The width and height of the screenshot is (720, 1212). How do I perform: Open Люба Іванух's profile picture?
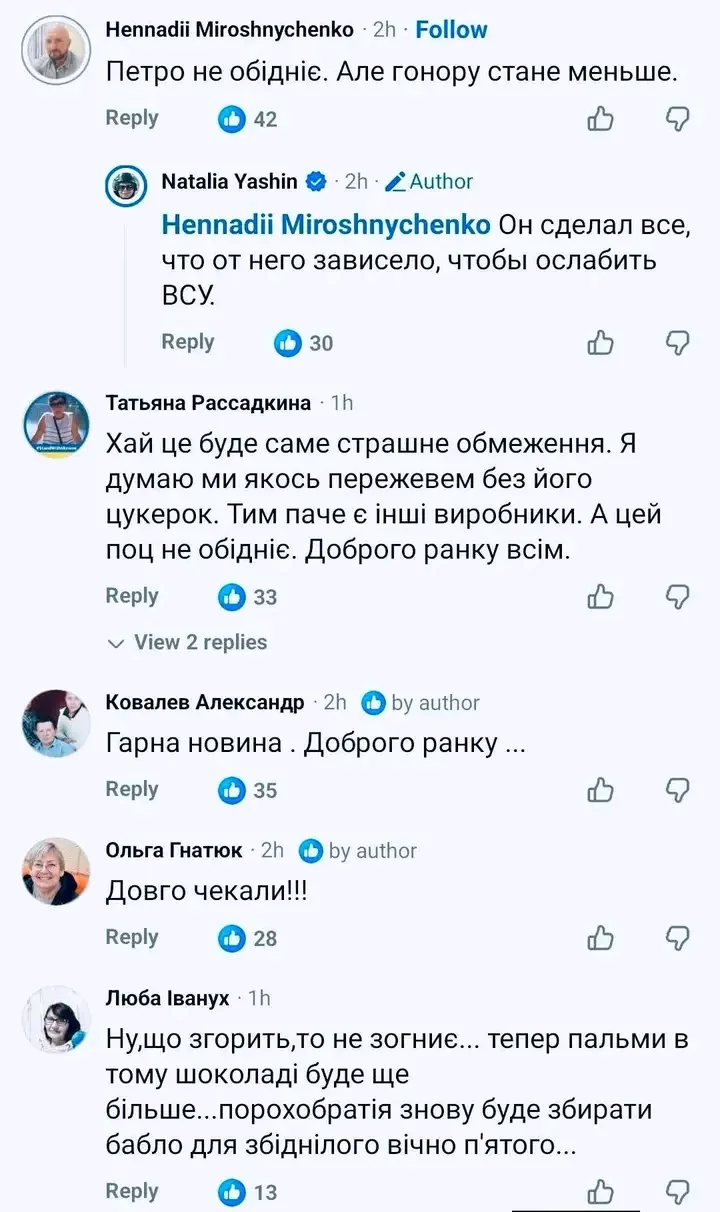click(56, 1019)
